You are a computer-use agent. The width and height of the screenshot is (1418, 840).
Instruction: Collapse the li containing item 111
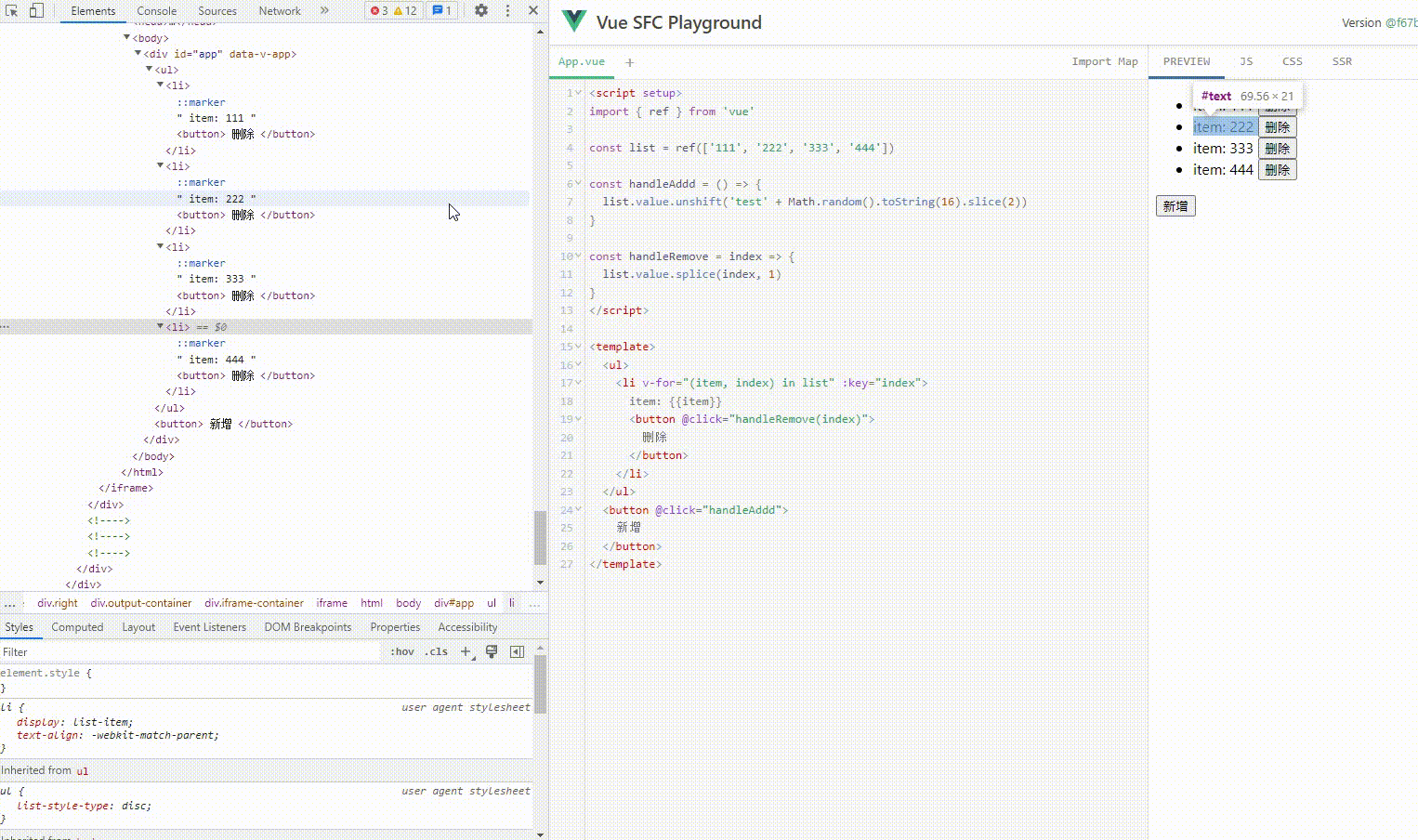point(161,85)
